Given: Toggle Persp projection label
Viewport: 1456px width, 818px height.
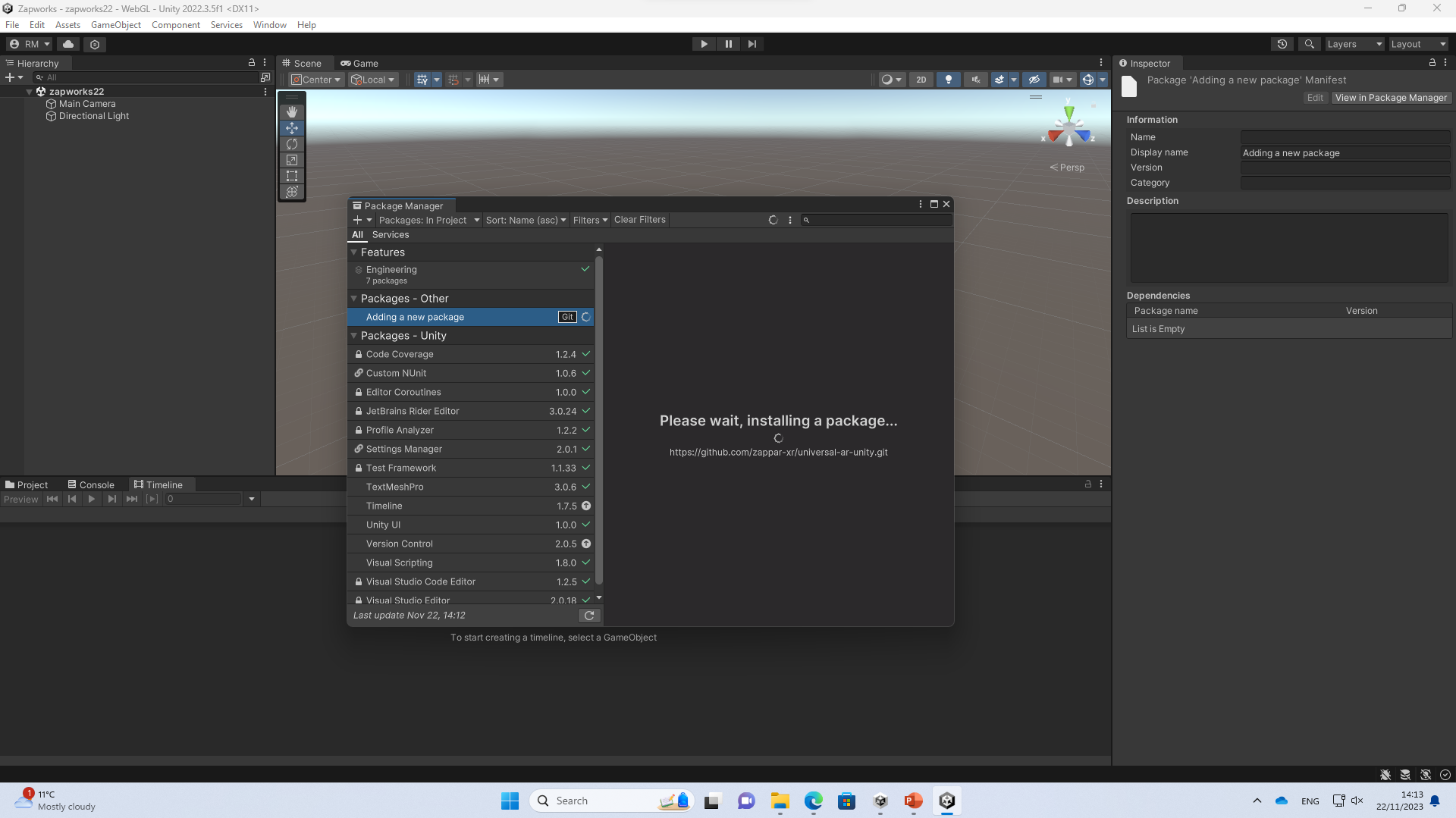Looking at the screenshot, I should pos(1067,168).
